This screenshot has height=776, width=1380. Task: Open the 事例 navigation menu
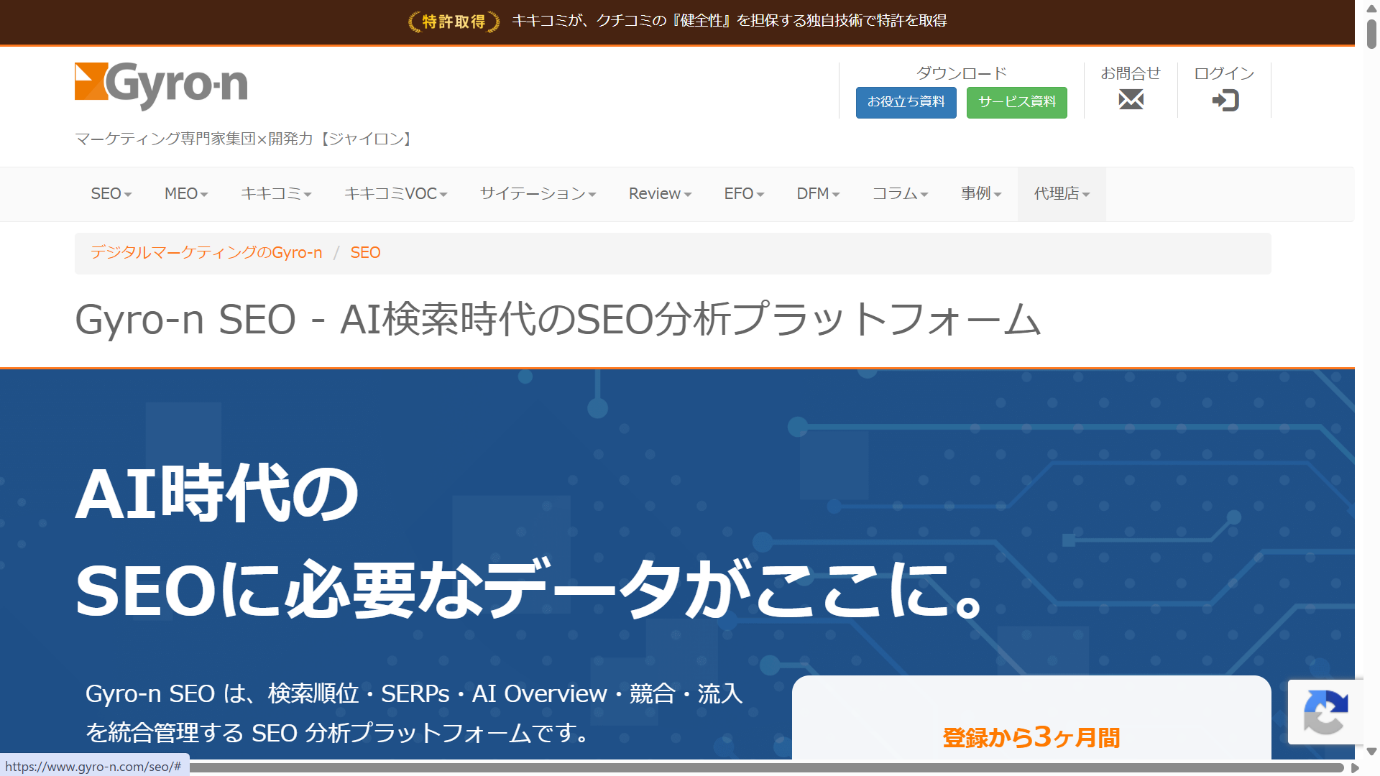tap(981, 194)
